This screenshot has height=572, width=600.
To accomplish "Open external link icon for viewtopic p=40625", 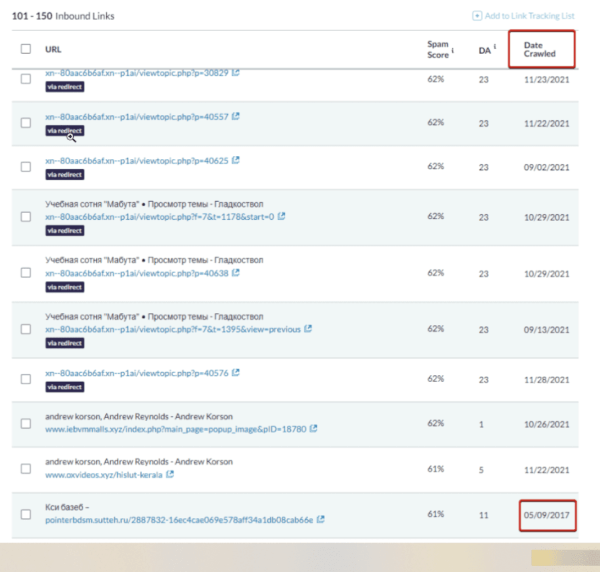I will [235, 160].
